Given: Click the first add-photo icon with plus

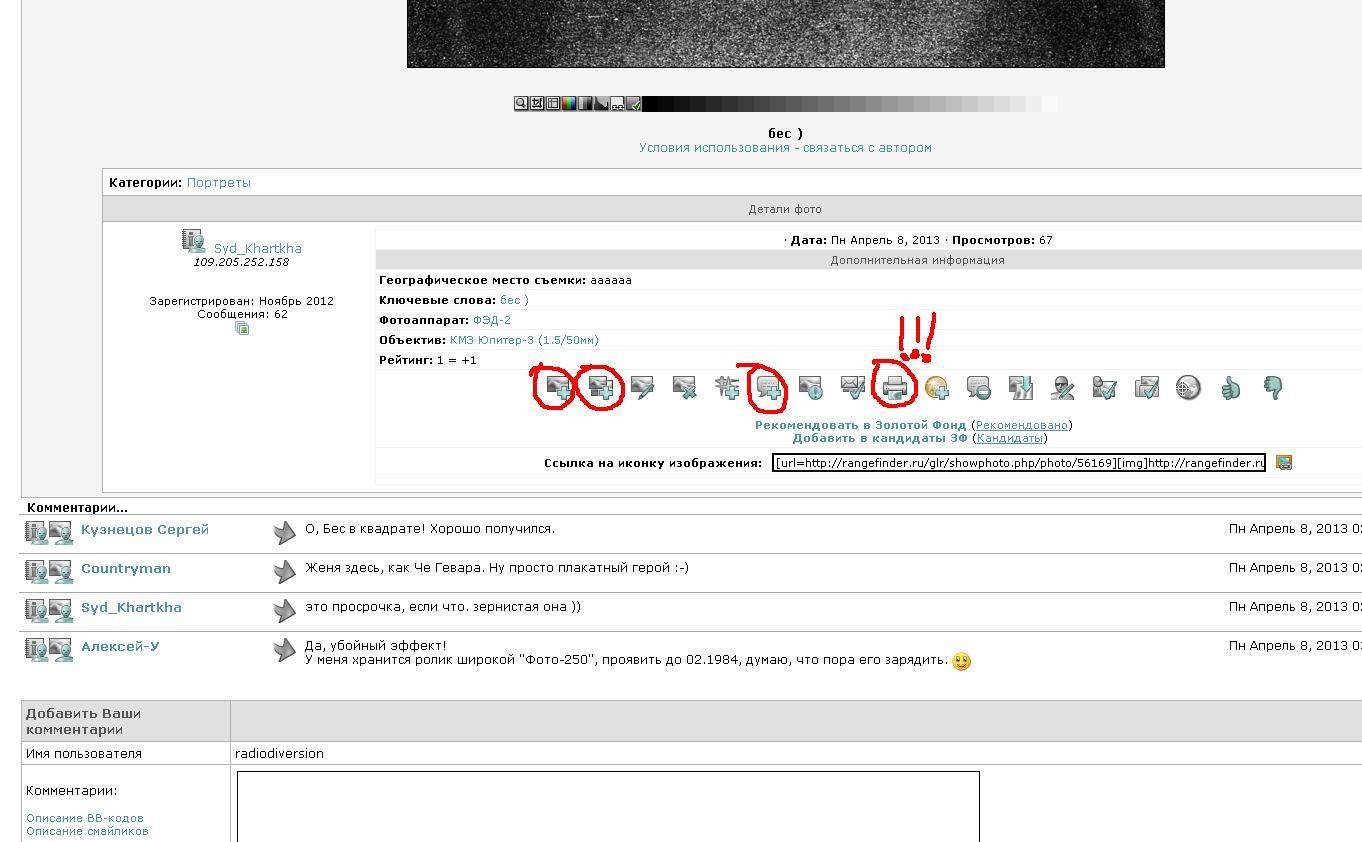Looking at the screenshot, I should click(556, 388).
